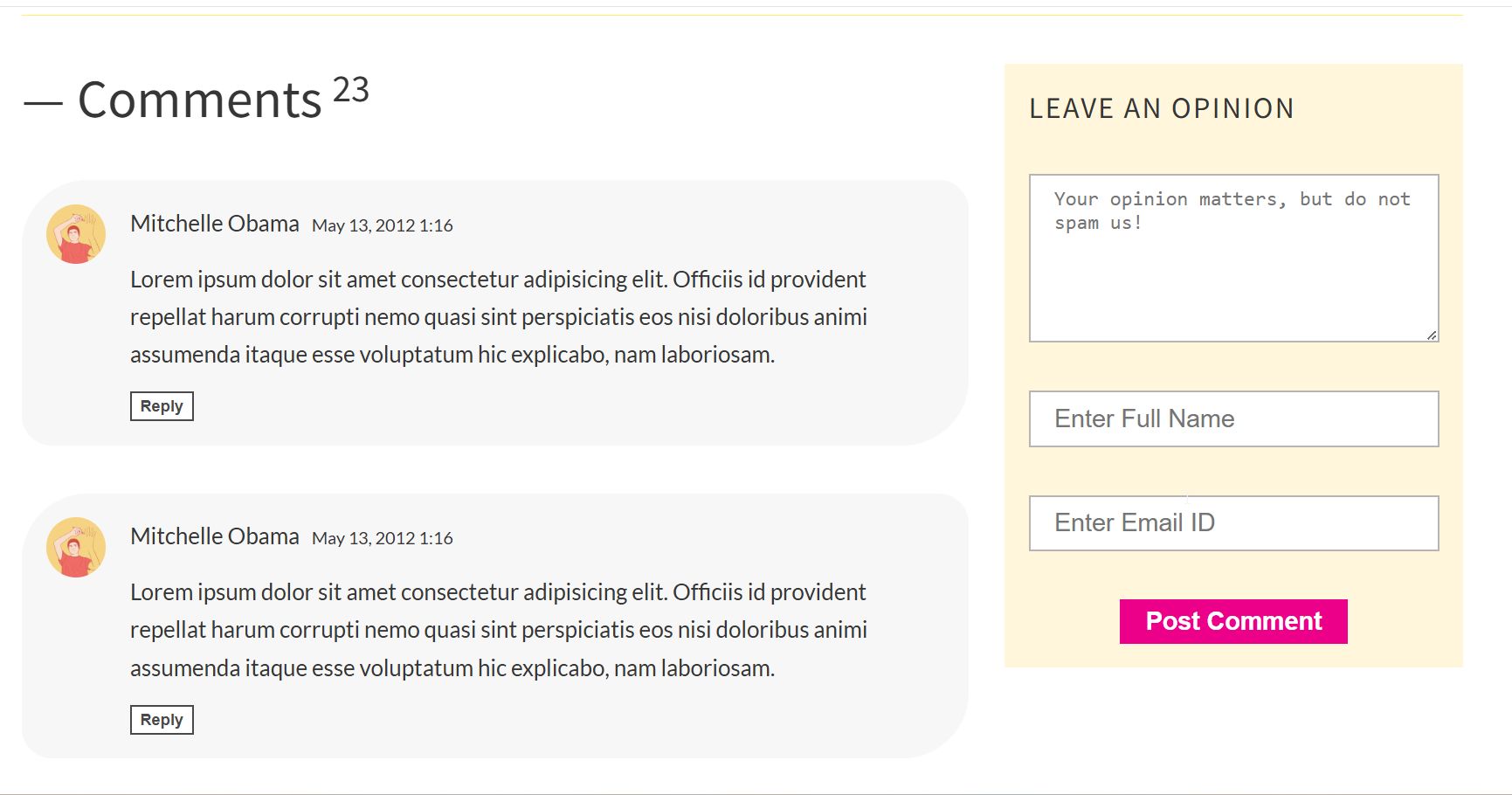Open second commenter name Mitchelle Obama
The image size is (1512, 795).
[215, 536]
